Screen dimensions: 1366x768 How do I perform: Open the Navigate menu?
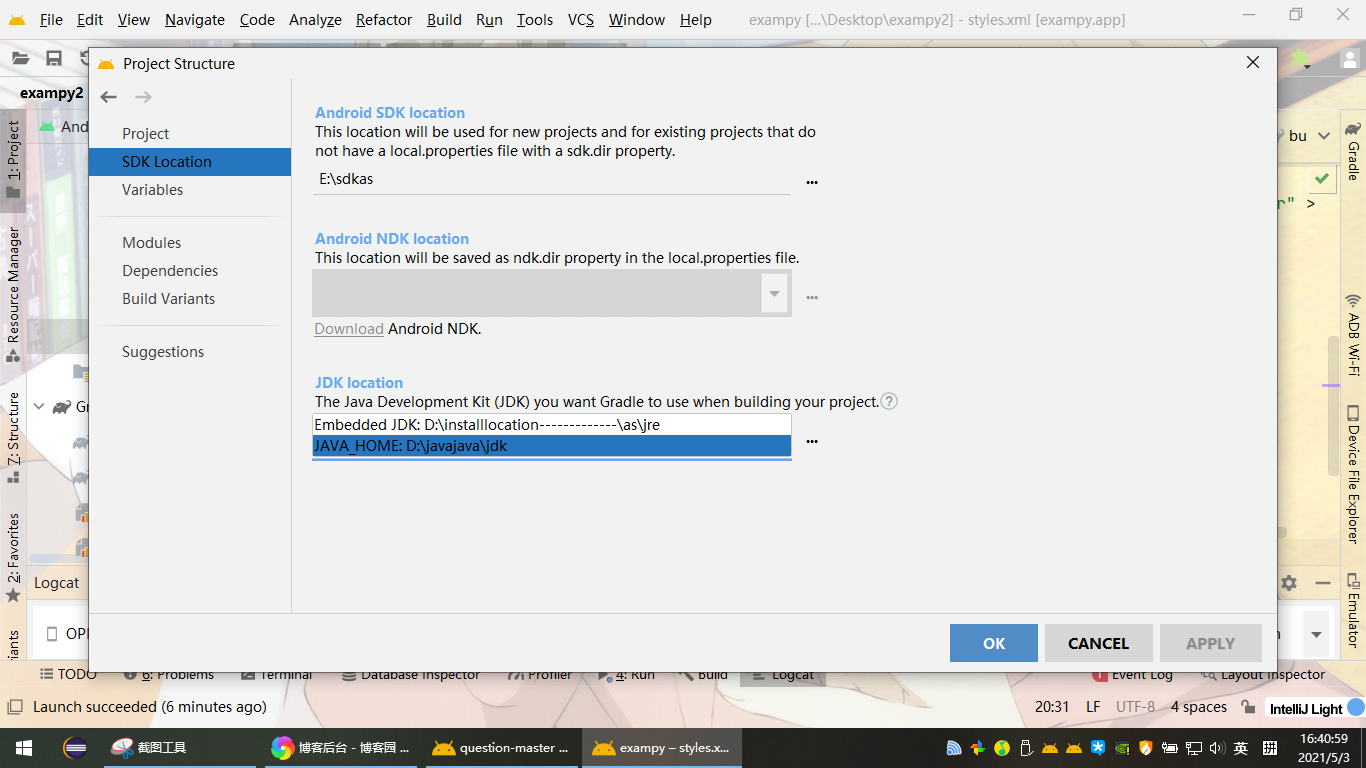click(x=195, y=20)
